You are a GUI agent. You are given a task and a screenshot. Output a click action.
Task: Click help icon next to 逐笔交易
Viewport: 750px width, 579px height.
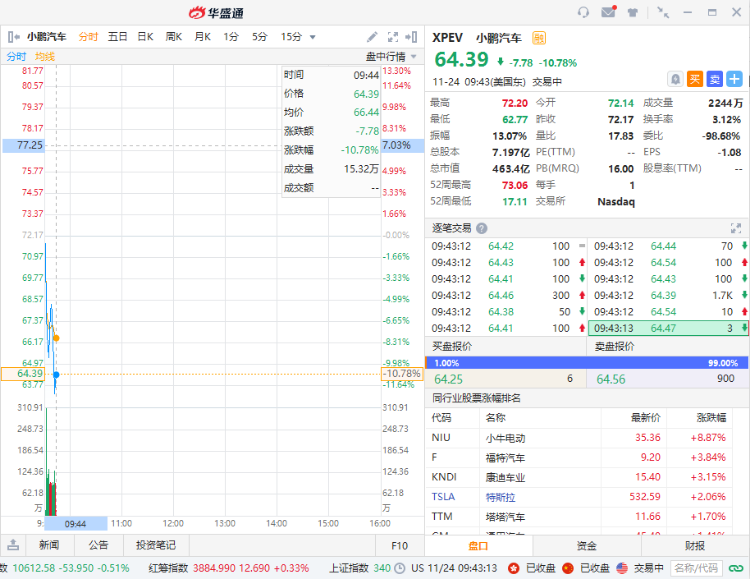coord(482,228)
